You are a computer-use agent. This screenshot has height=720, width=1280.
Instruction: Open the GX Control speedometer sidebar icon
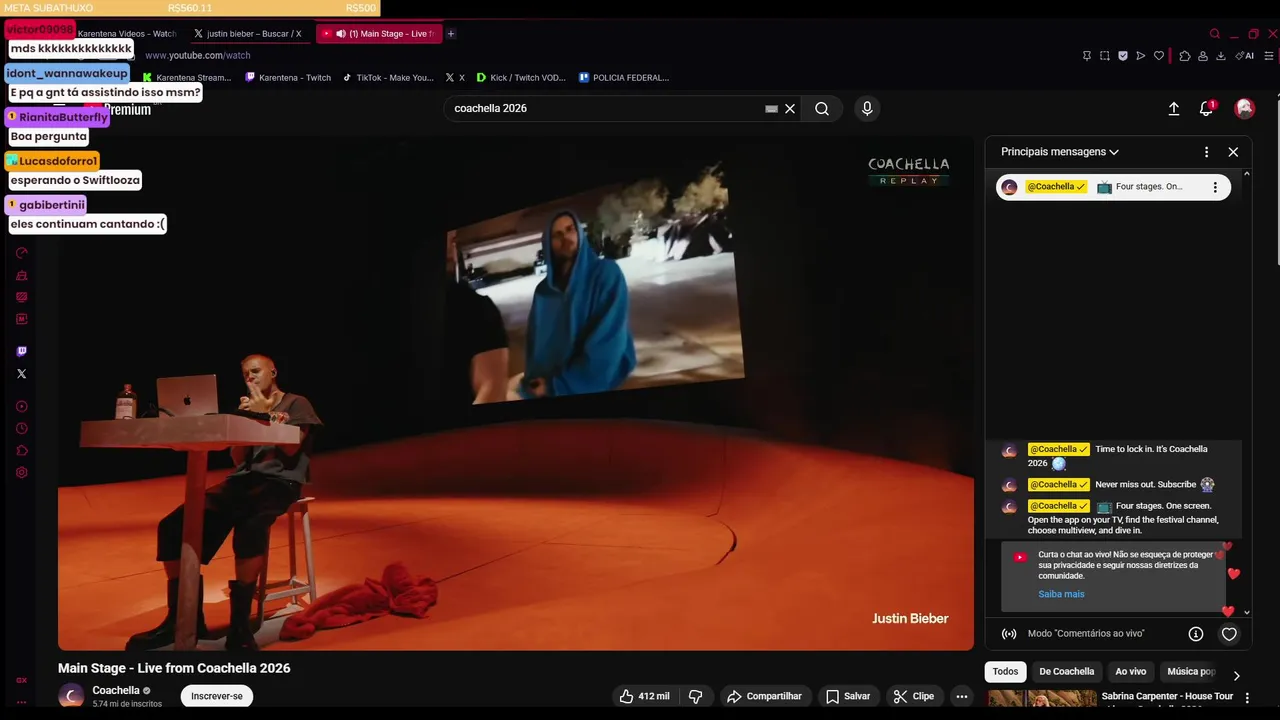22,253
